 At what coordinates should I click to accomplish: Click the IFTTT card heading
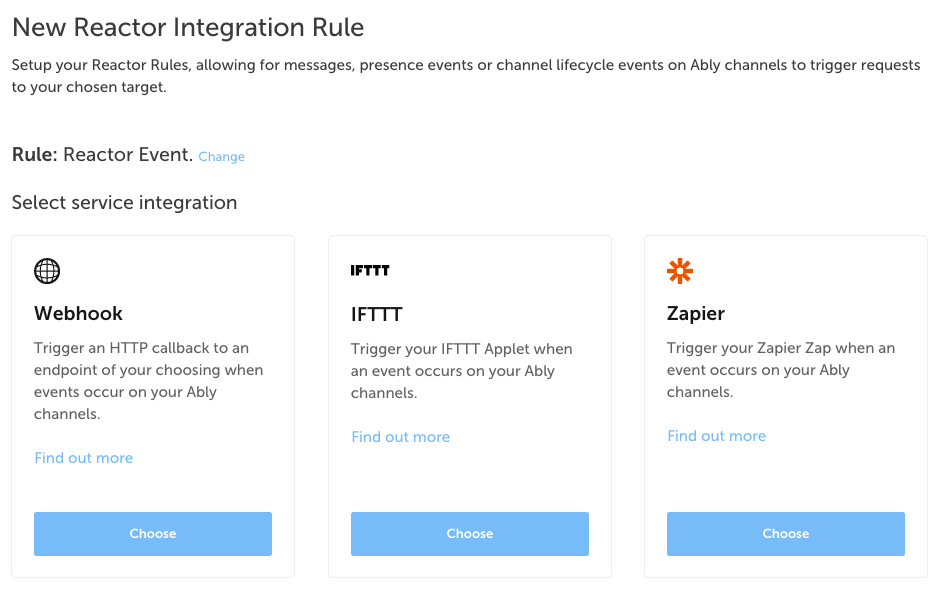[x=376, y=314]
